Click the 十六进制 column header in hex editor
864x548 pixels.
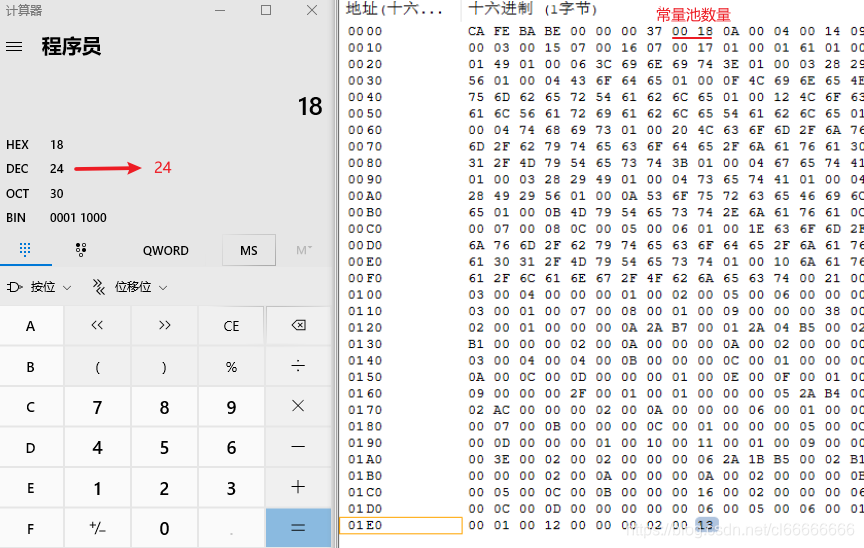coord(532,9)
